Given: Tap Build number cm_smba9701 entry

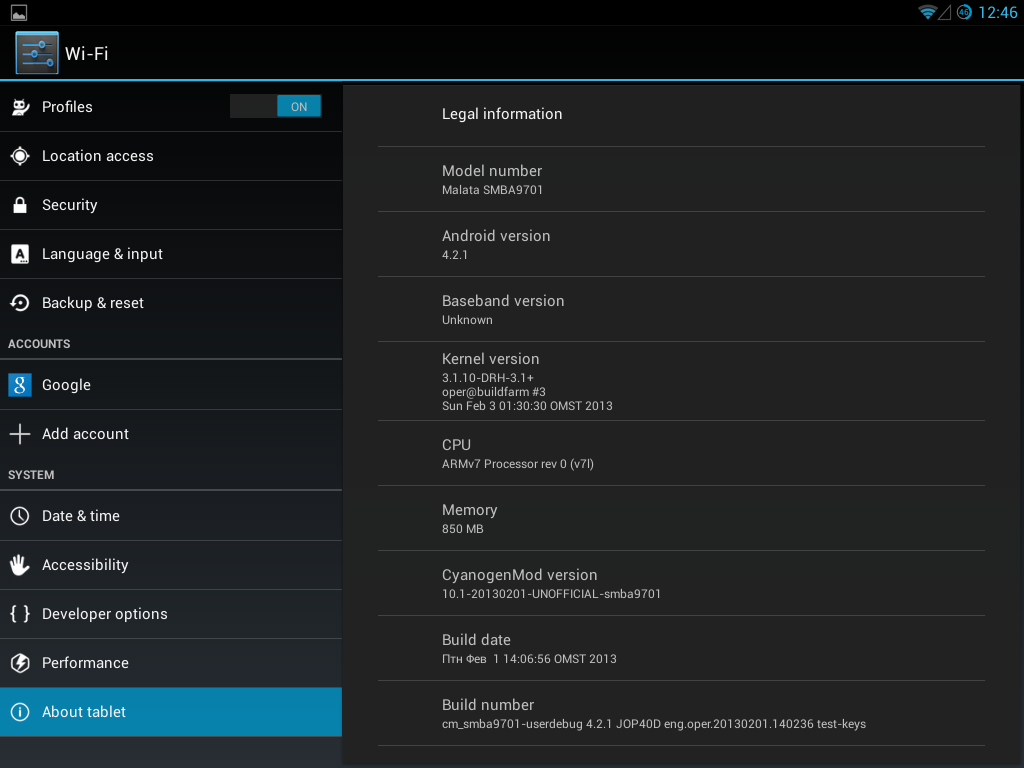Looking at the screenshot, I should (681, 713).
